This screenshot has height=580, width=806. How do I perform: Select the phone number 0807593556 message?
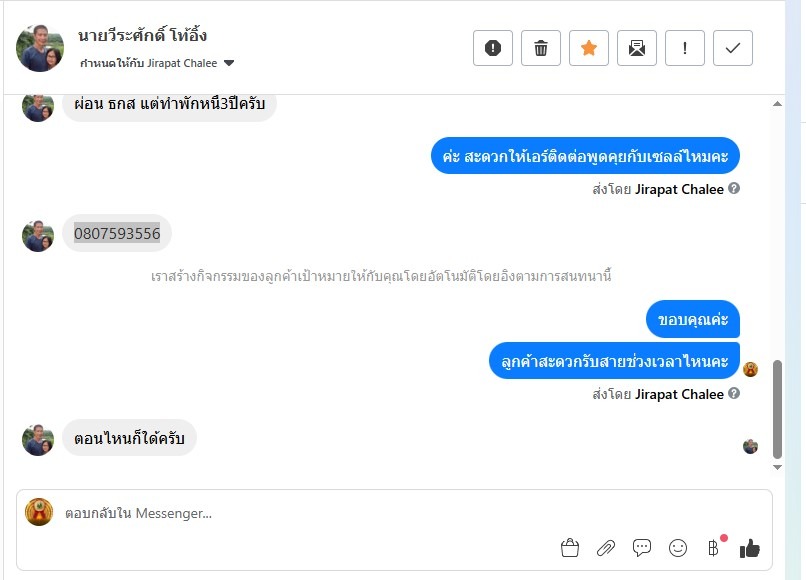tap(117, 234)
